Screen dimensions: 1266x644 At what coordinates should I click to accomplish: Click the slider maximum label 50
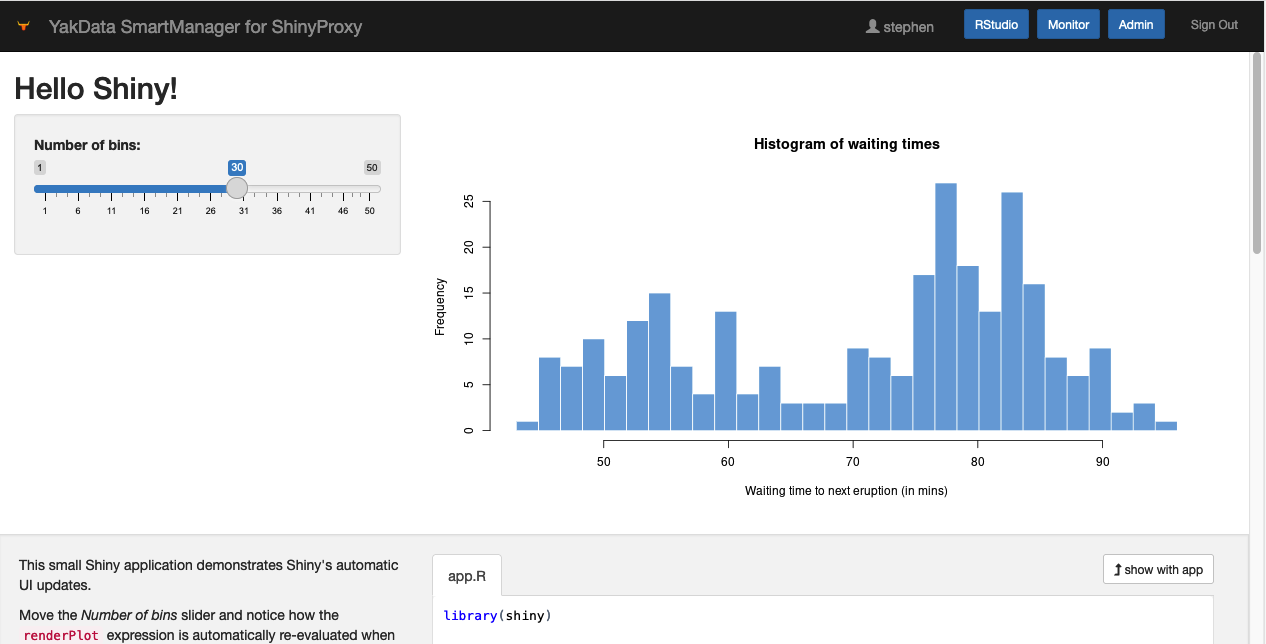[371, 167]
